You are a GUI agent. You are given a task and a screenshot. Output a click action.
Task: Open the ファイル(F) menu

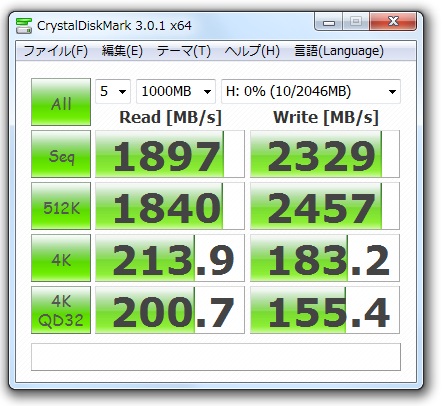55,51
